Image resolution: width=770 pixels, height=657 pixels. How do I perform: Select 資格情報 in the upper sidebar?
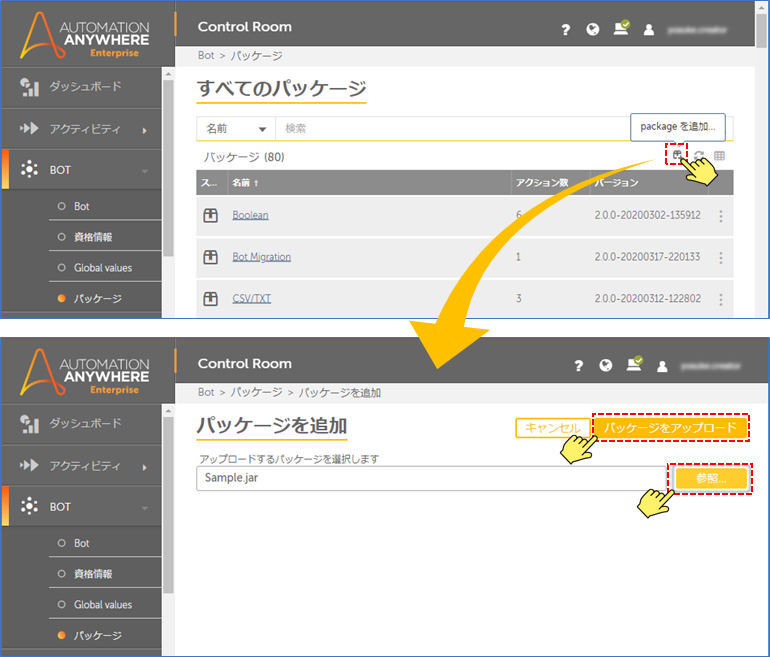(93, 237)
